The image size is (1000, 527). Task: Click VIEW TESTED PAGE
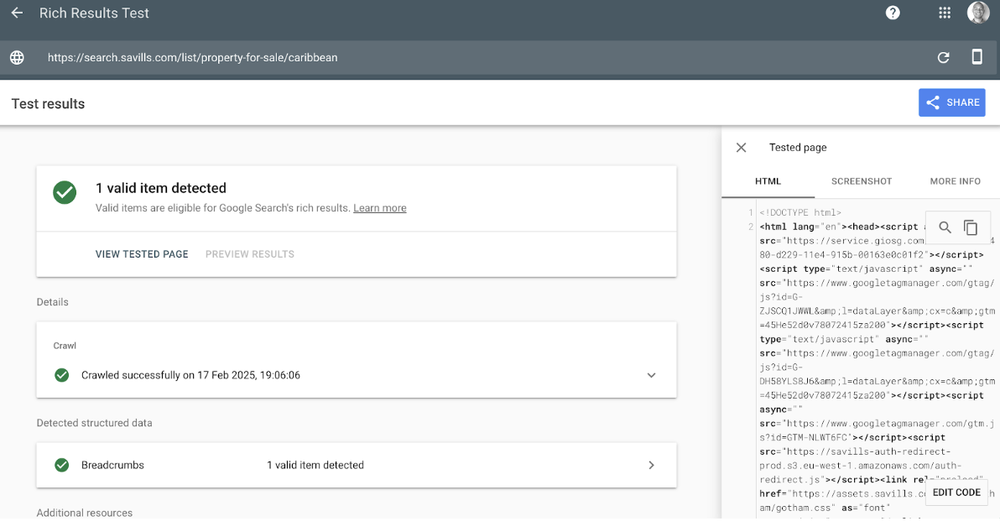pyautogui.click(x=142, y=254)
